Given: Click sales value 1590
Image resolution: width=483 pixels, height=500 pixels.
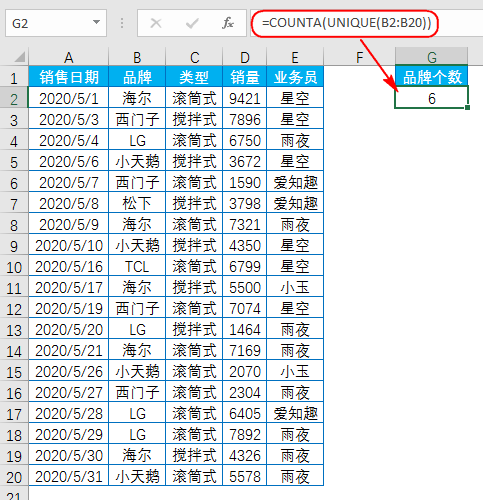Looking at the screenshot, I should coord(245,181).
